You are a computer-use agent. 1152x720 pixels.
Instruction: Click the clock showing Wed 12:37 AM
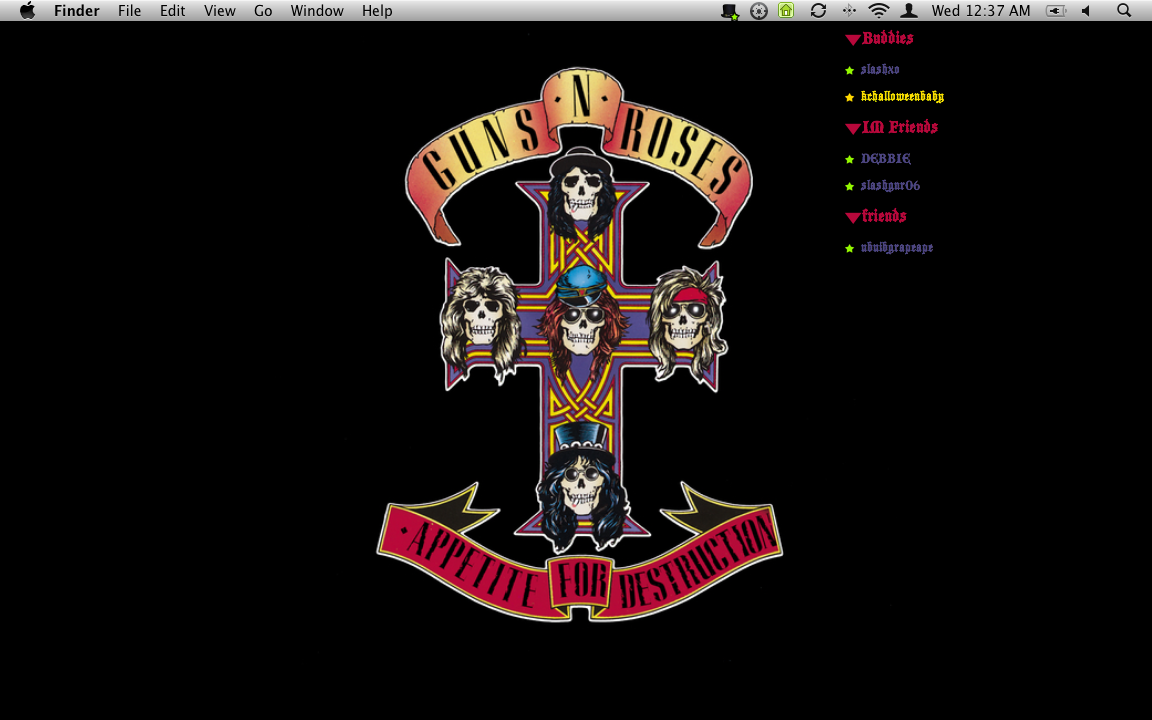(x=981, y=10)
